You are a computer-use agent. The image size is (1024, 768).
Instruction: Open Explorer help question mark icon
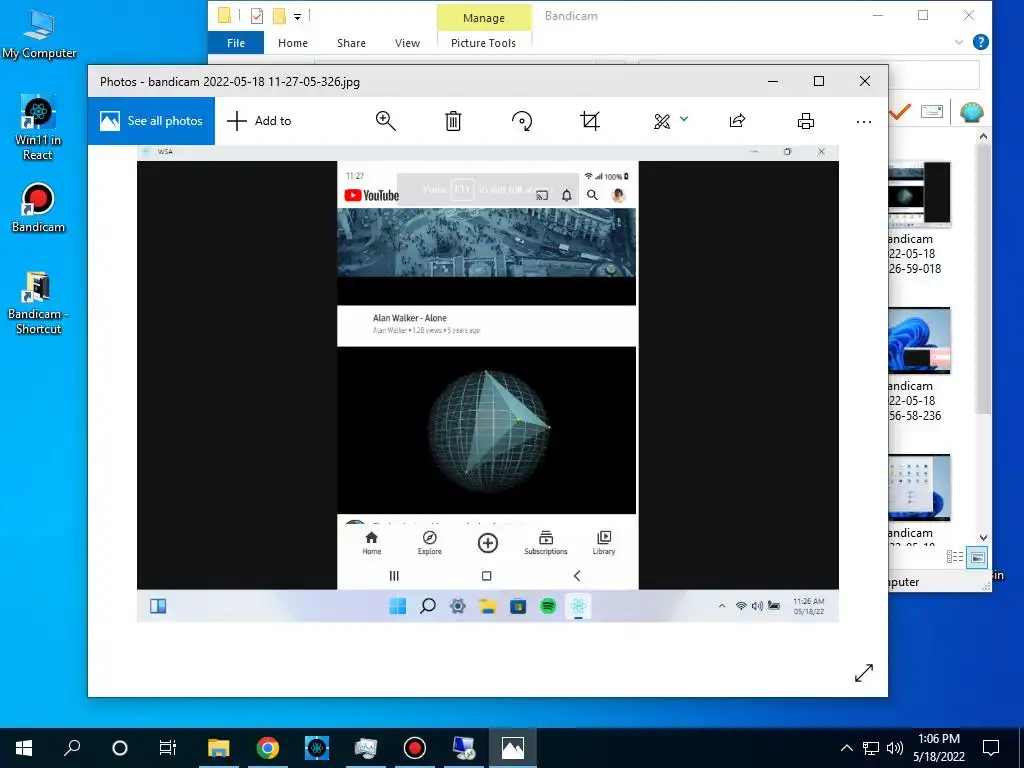980,42
